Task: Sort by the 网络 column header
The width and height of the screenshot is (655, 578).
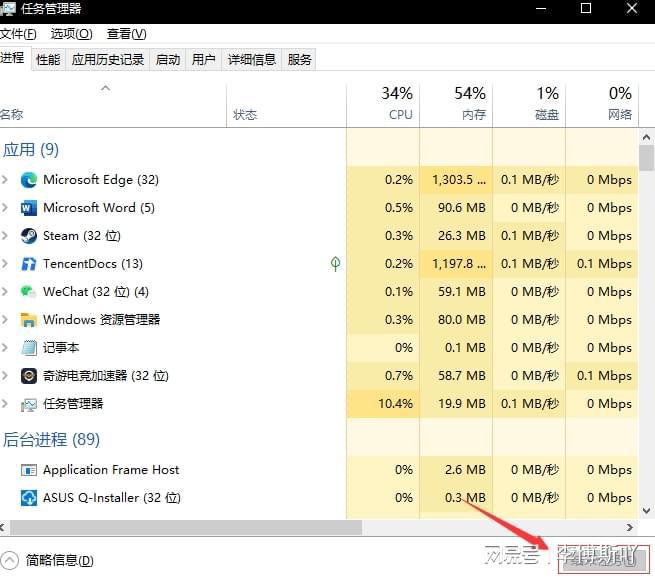Action: click(x=602, y=105)
